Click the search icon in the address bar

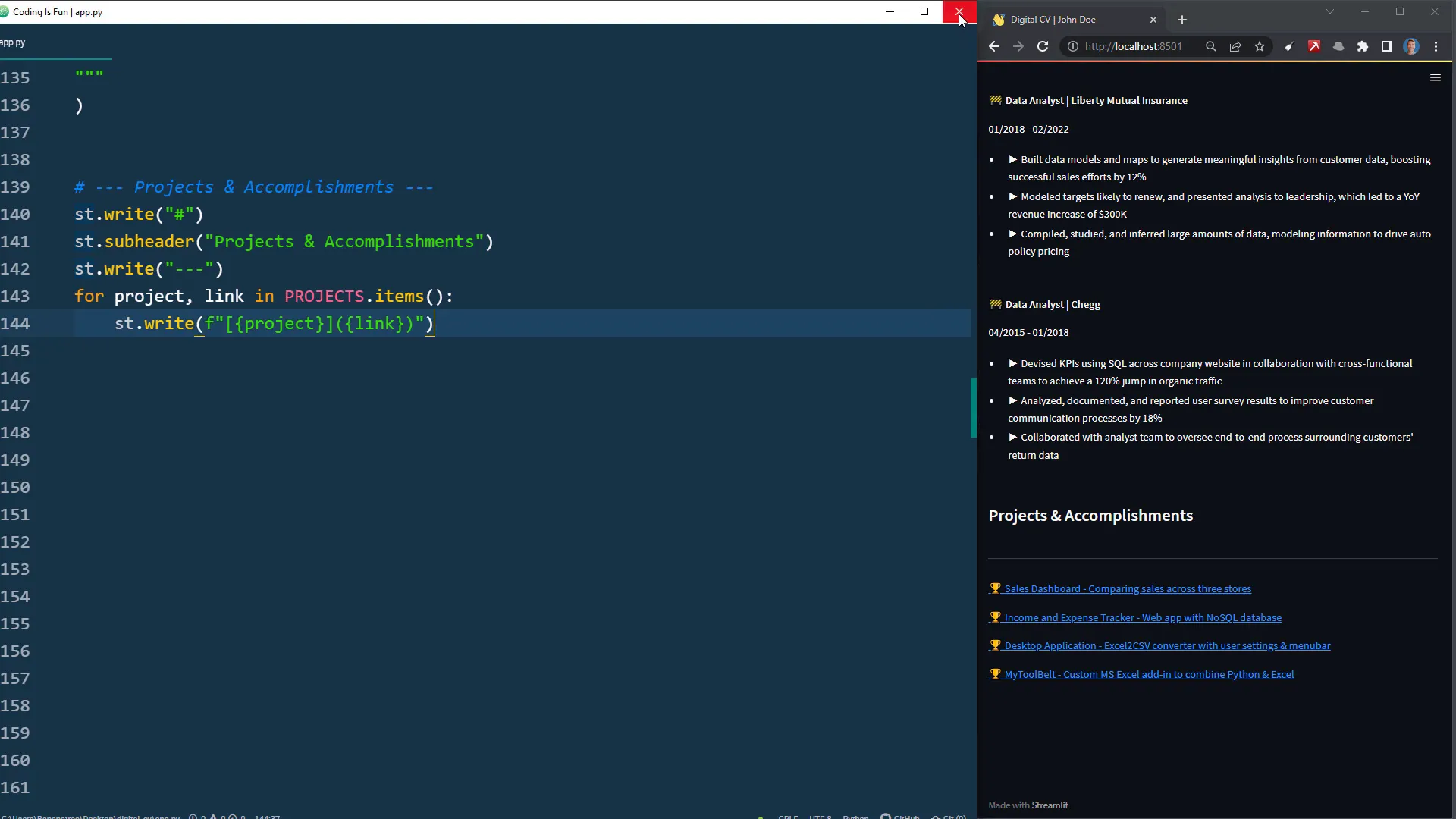click(x=1211, y=46)
